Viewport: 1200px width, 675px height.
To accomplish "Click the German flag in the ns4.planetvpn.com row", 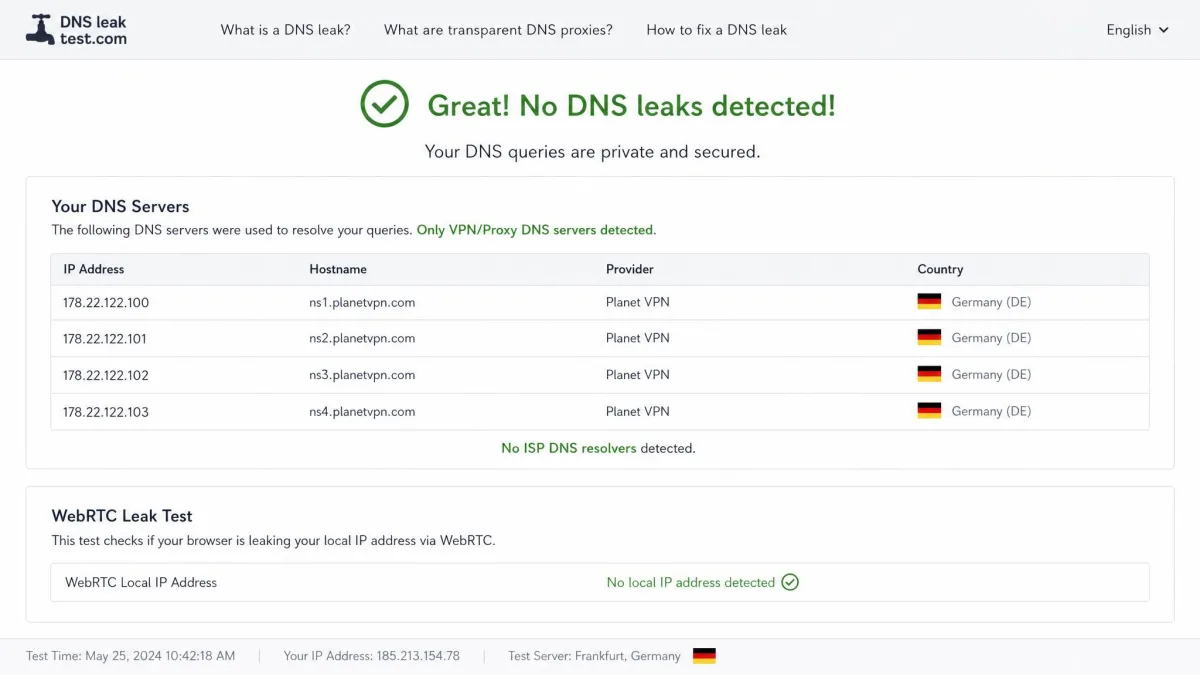I will (929, 410).
